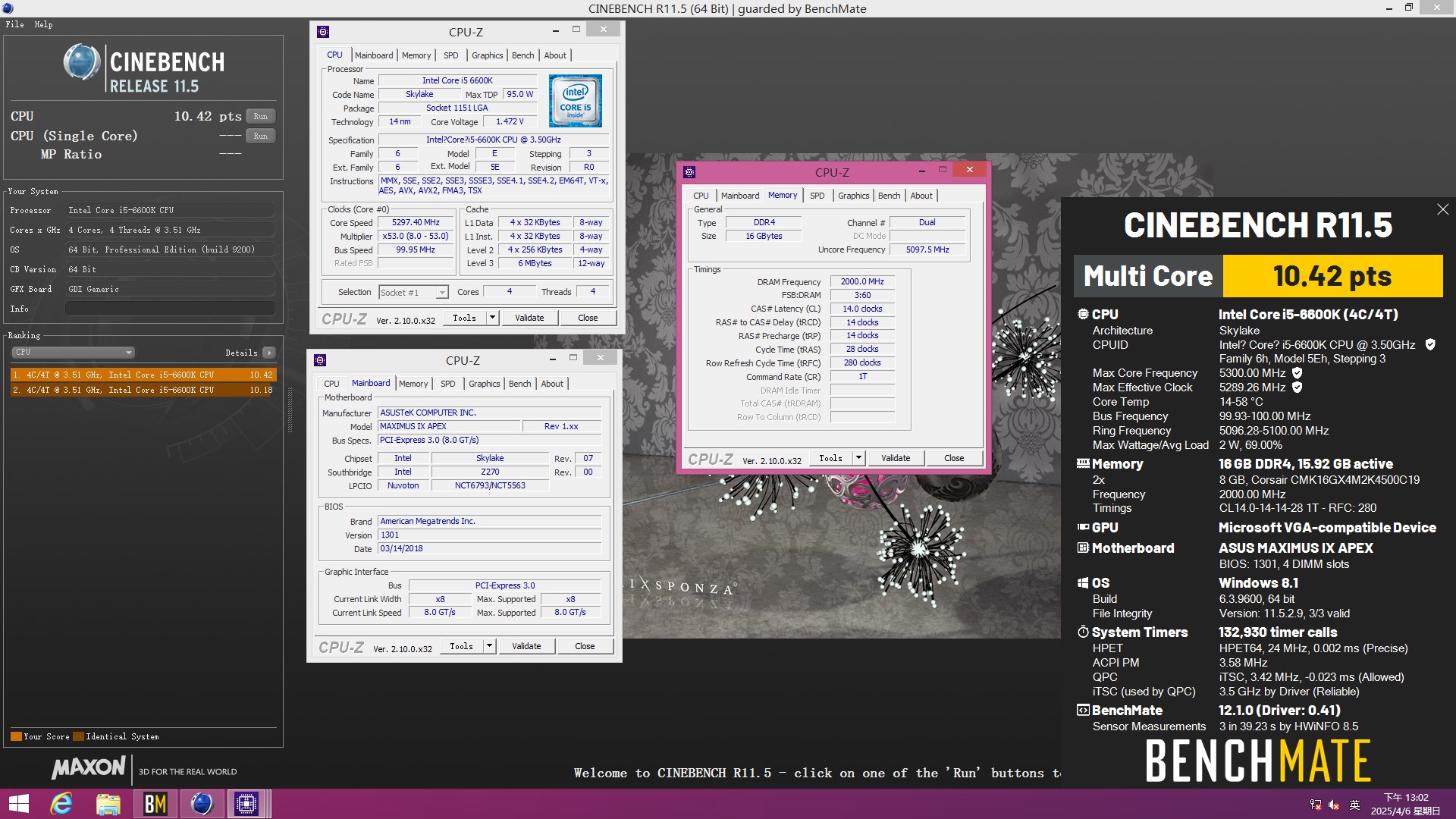
Task: Click Tools button in Memory CPU-Z window
Action: pyautogui.click(x=830, y=458)
